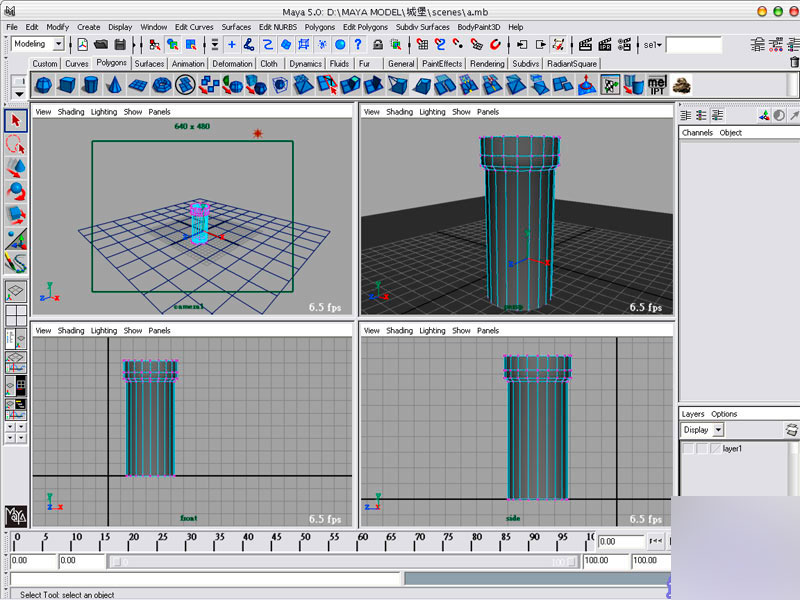Switch to the Animation shelf tab
The height and width of the screenshot is (600, 800).
188,64
